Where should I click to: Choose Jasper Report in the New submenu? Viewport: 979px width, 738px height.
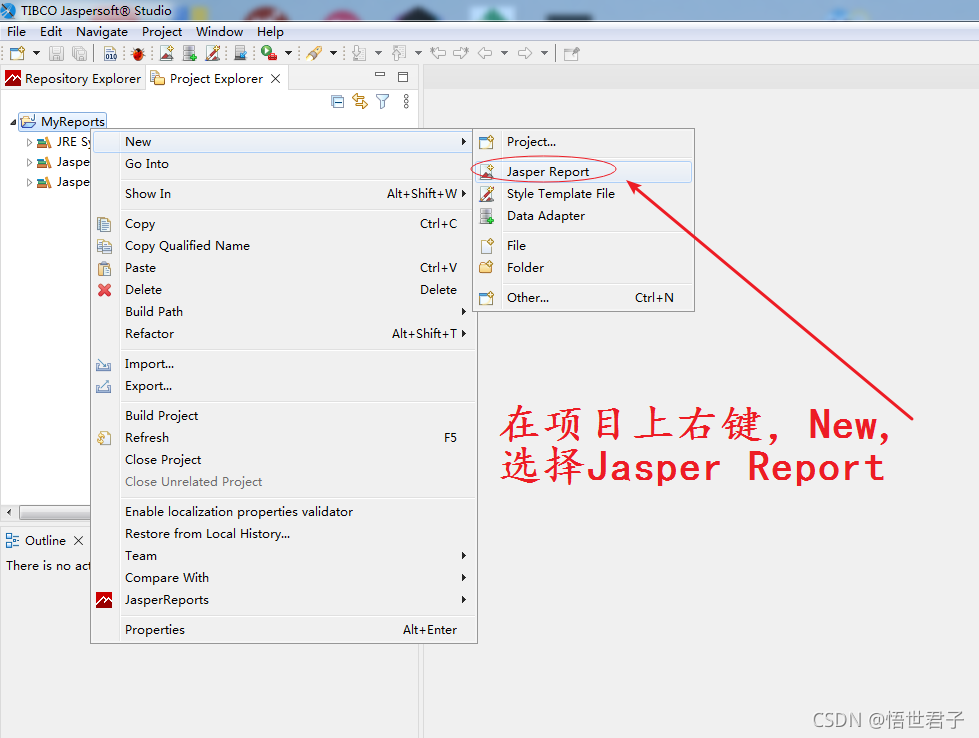point(583,172)
